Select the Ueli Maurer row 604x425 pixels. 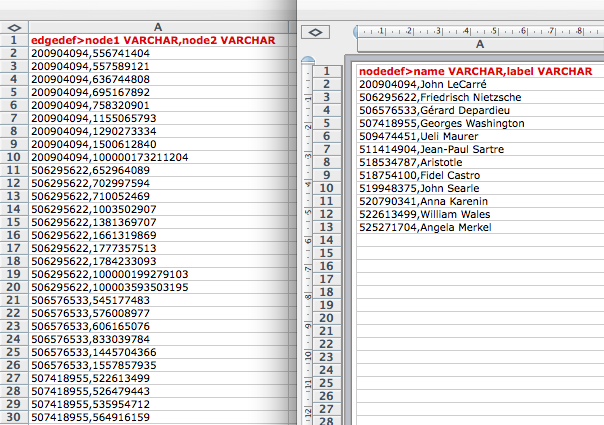coord(480,136)
